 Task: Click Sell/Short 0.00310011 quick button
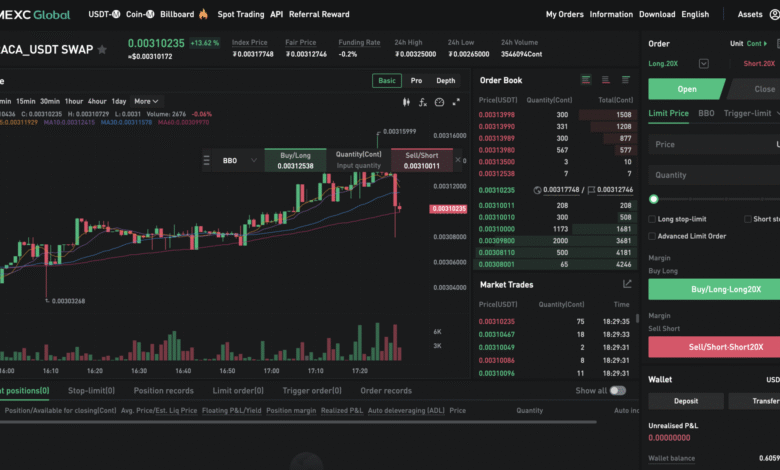[421, 160]
